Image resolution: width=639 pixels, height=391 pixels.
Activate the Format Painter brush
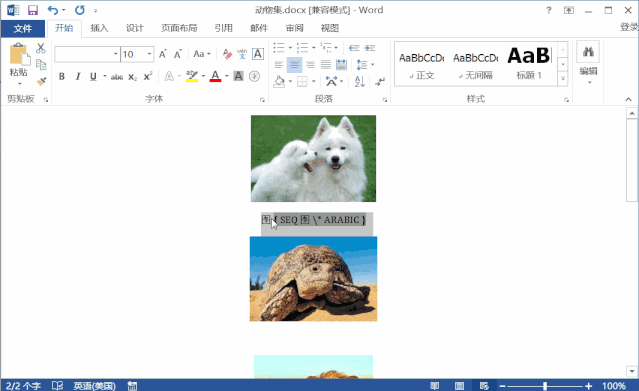[41, 81]
